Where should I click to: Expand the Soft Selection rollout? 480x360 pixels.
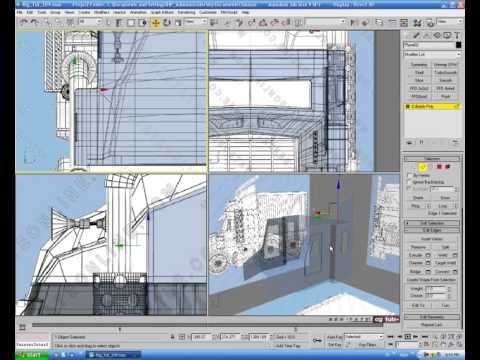click(x=432, y=223)
